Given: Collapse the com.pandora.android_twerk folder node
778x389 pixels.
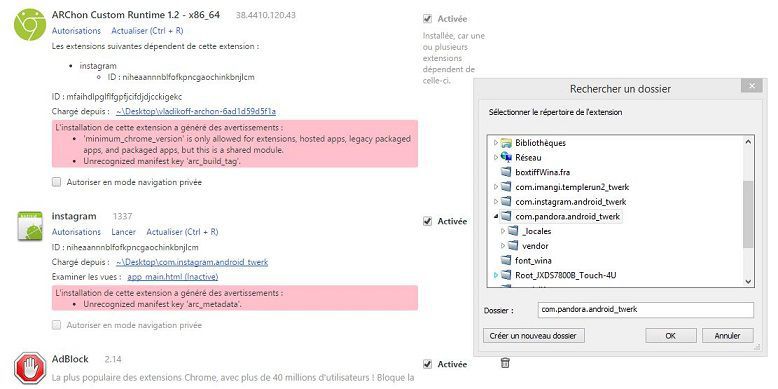Looking at the screenshot, I should point(495,216).
